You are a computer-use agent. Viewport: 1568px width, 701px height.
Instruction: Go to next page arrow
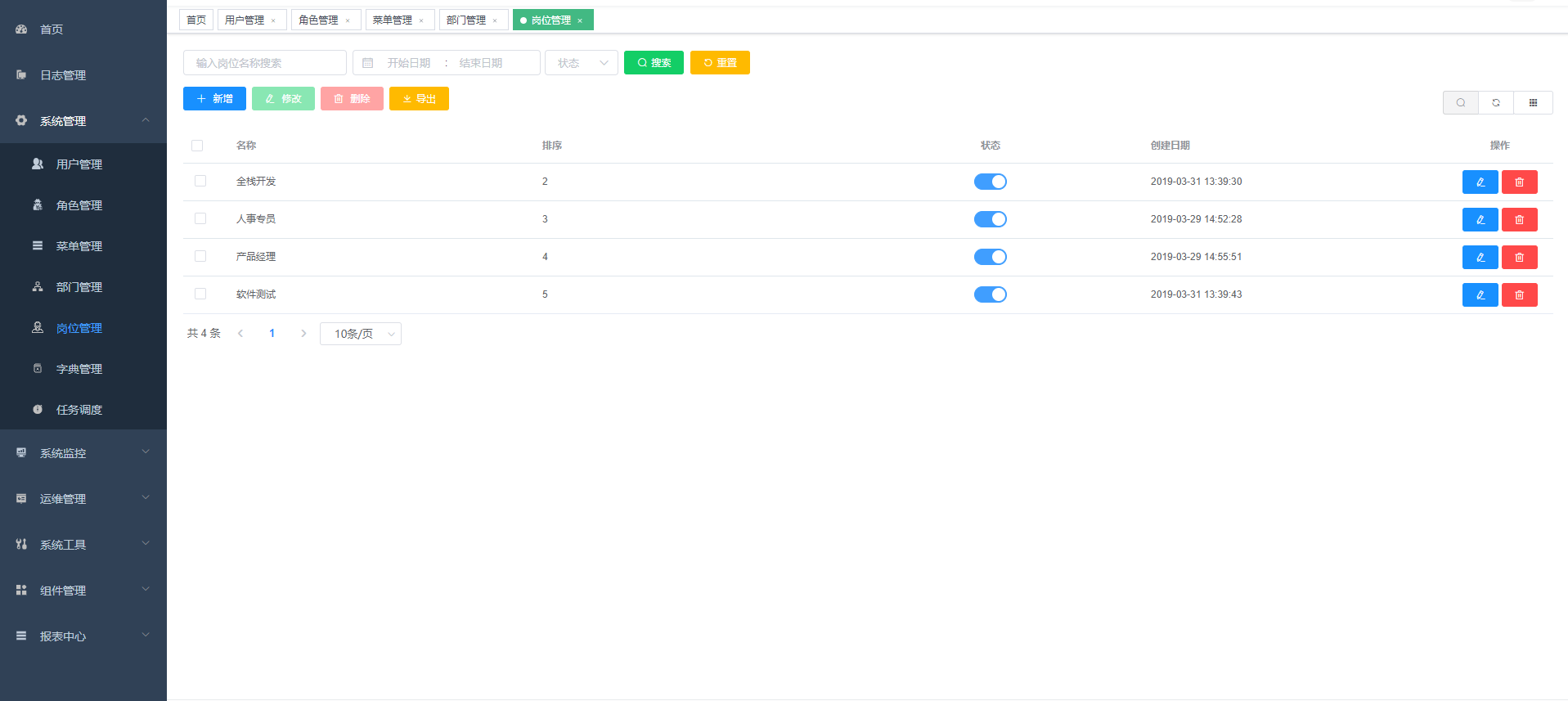click(x=303, y=333)
